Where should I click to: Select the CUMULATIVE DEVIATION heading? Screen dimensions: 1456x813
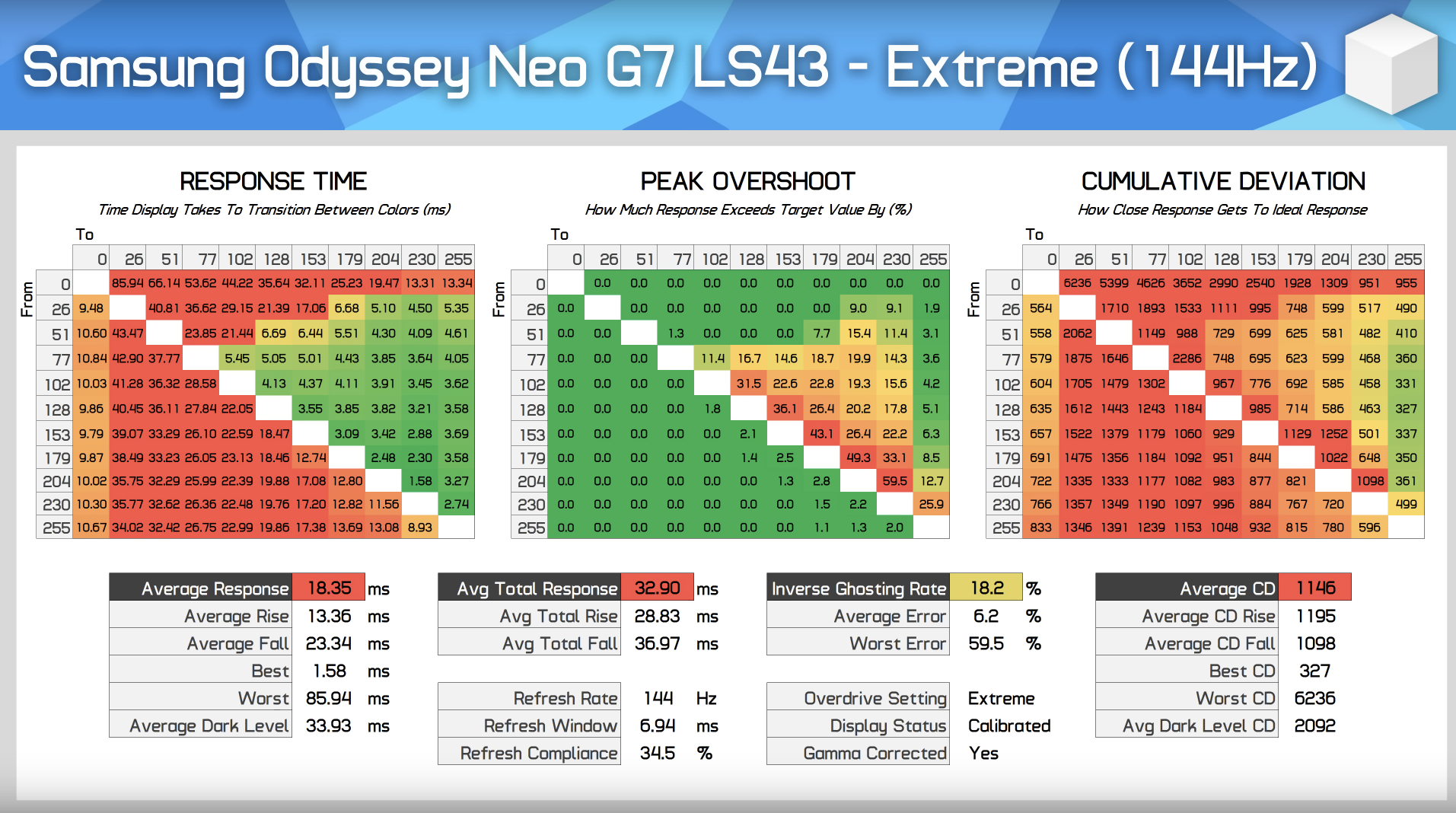click(x=1223, y=181)
